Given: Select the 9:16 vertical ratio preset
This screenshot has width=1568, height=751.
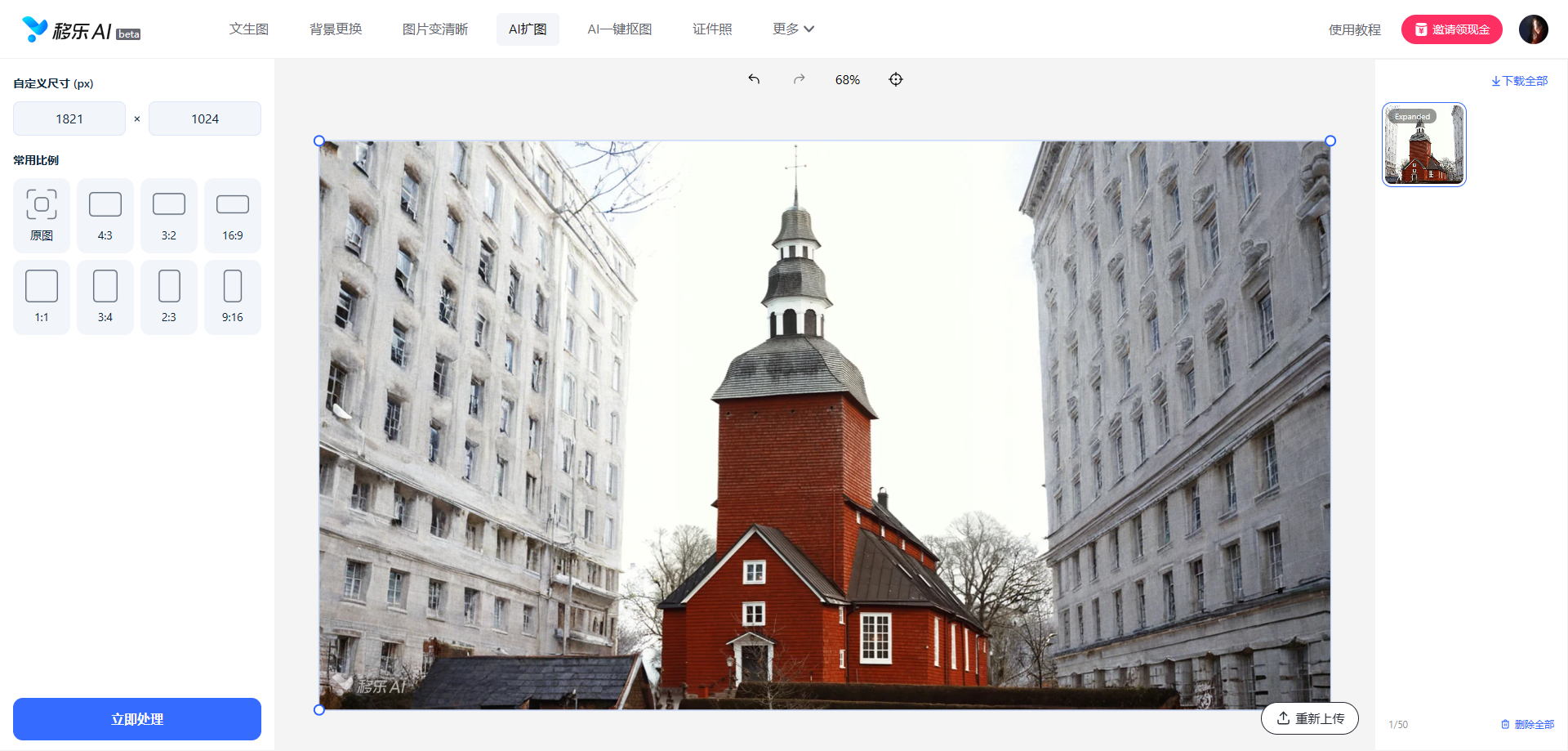Looking at the screenshot, I should point(232,297).
